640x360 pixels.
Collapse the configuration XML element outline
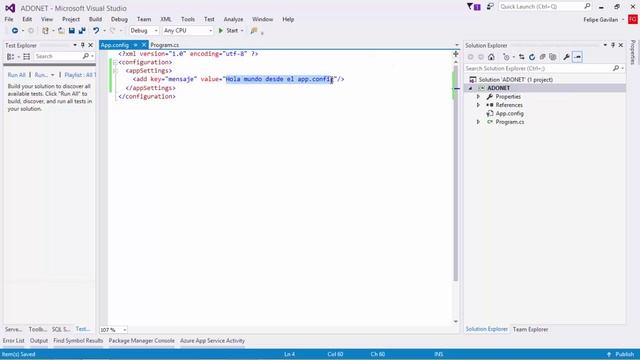pos(115,62)
